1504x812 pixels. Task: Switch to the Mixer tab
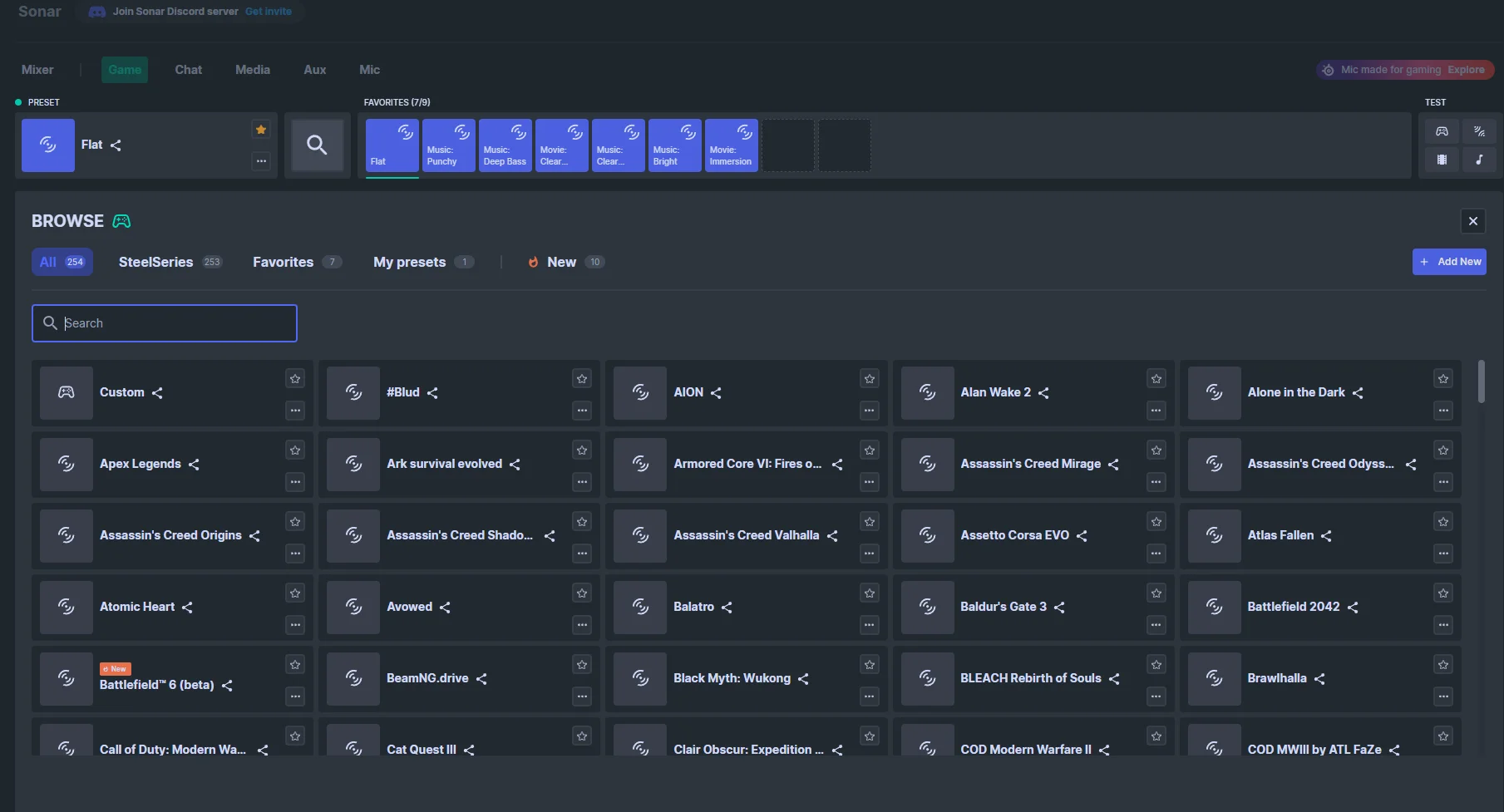(x=37, y=70)
